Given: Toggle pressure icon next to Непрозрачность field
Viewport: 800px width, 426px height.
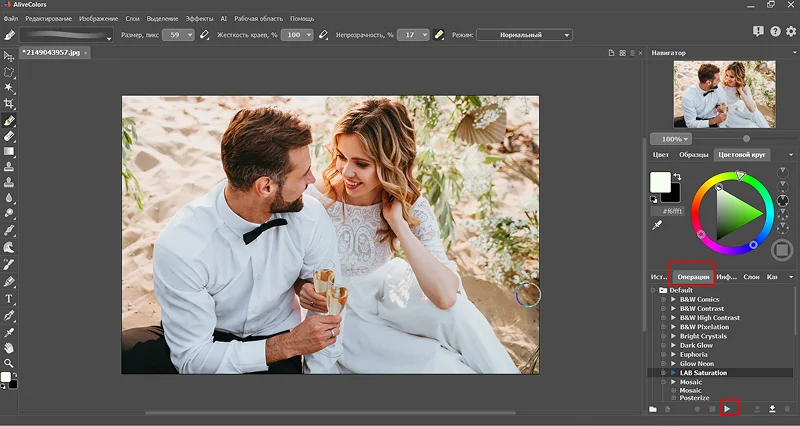Looking at the screenshot, I should (438, 35).
